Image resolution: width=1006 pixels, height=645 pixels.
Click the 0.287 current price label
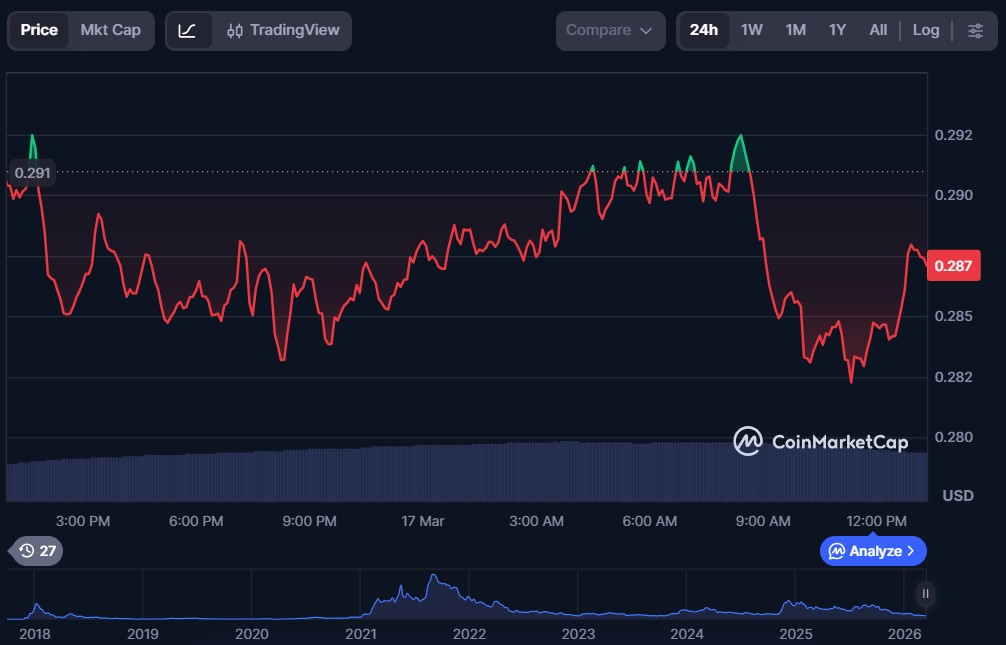coord(951,266)
